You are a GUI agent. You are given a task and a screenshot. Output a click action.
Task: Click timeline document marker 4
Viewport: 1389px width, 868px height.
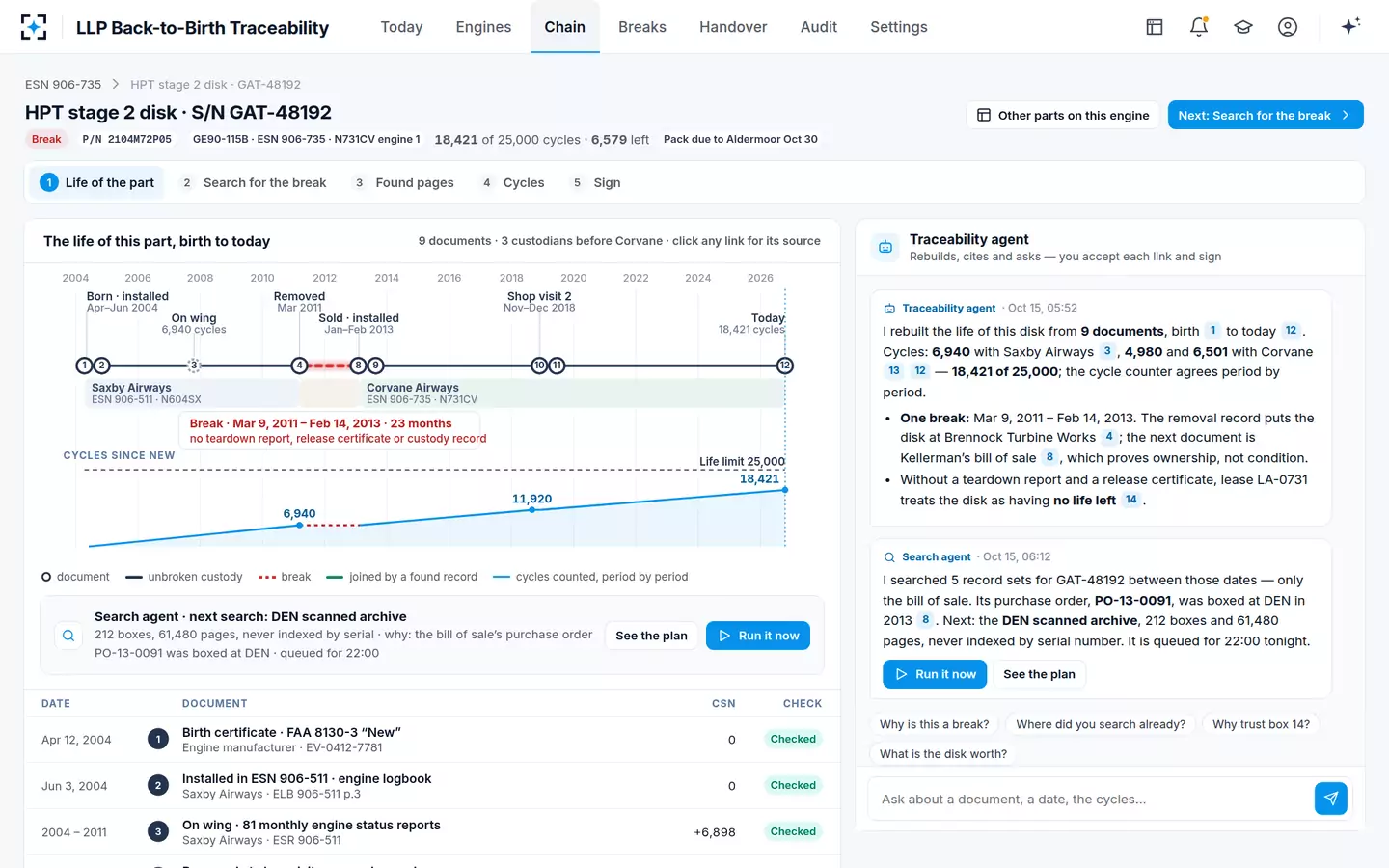(299, 366)
